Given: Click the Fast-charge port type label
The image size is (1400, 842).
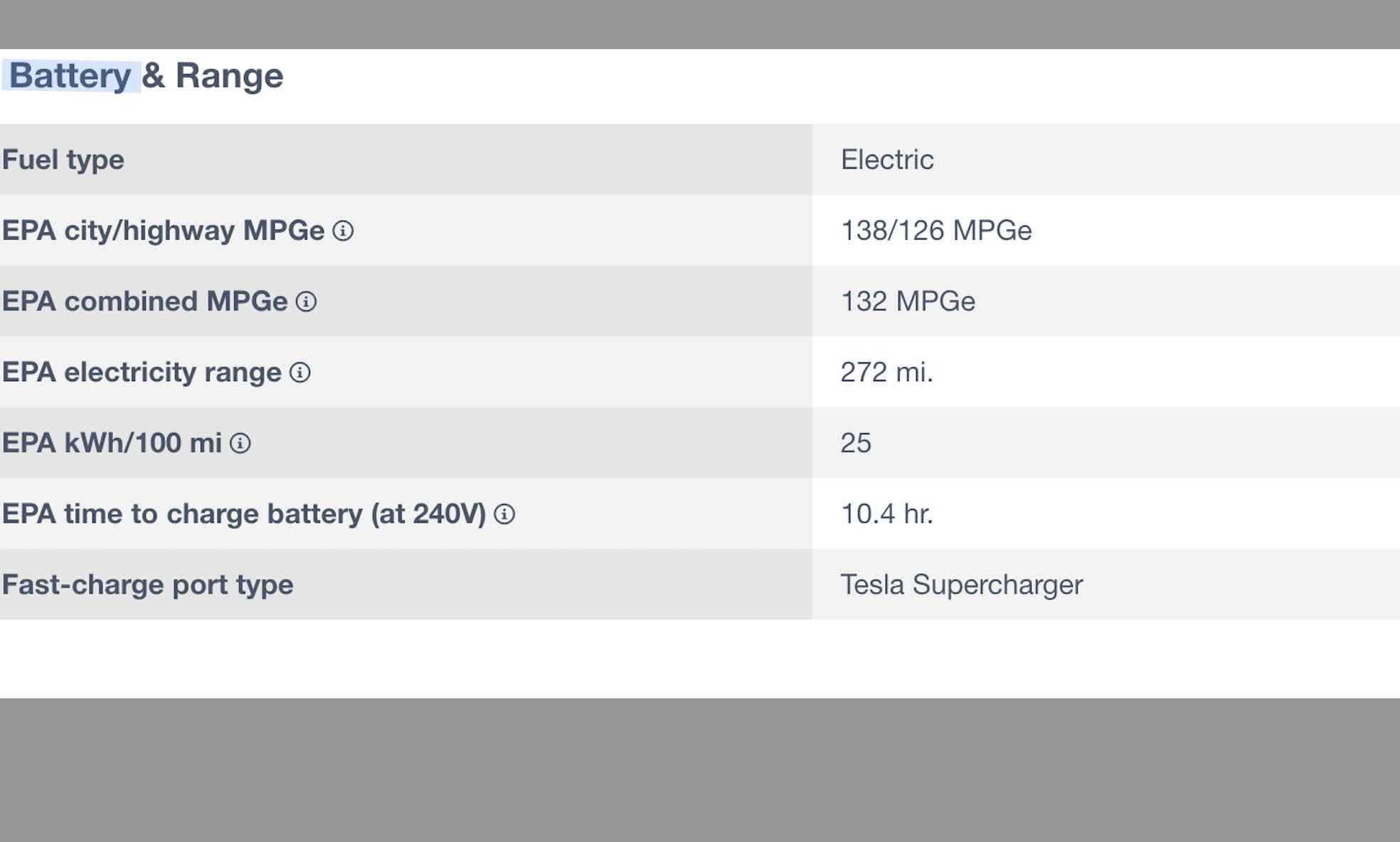Looking at the screenshot, I should 147,585.
